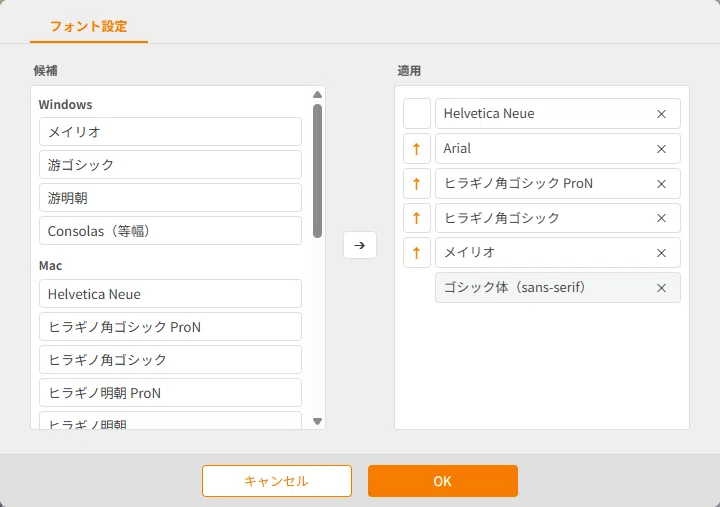Image resolution: width=720 pixels, height=507 pixels.
Task: Move applied ヒラギノ角ゴシック up one position
Action: (416, 218)
